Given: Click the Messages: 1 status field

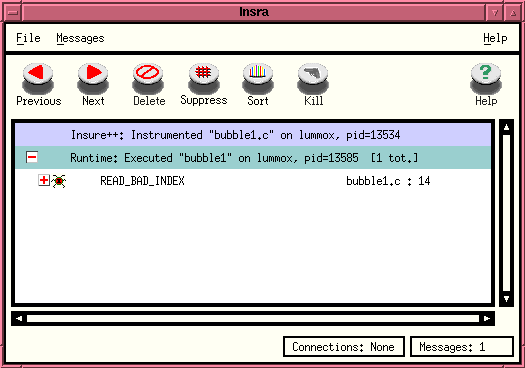Looking at the screenshot, I should coord(462,347).
